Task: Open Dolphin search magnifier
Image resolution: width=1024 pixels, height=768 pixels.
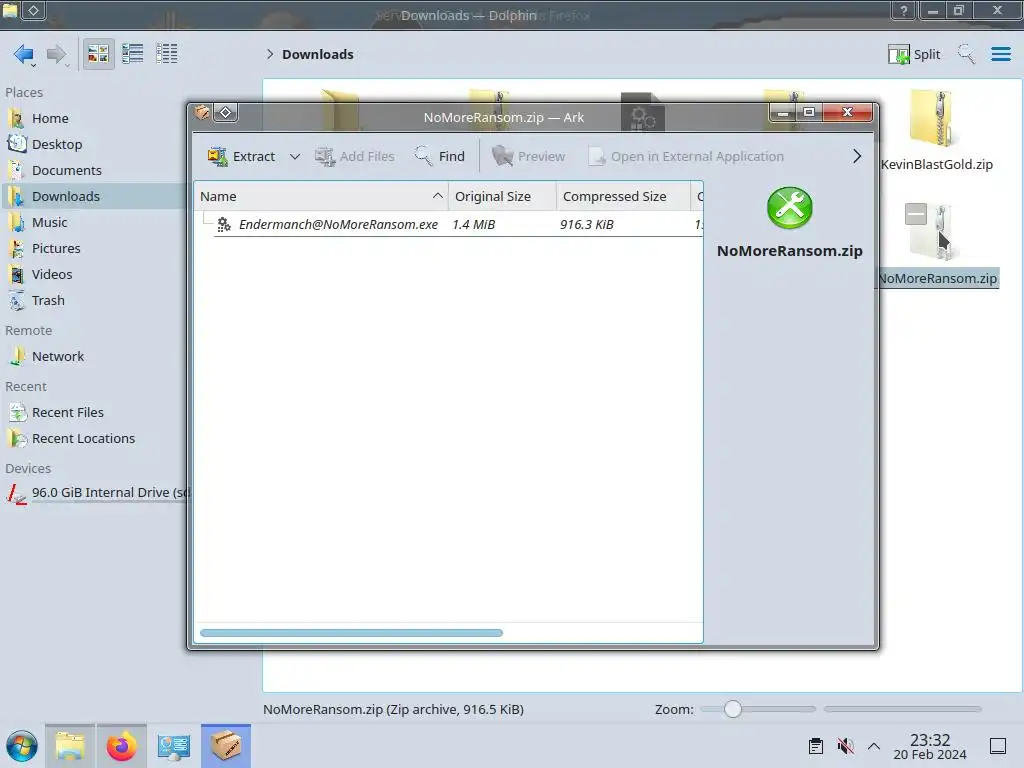Action: tap(966, 54)
